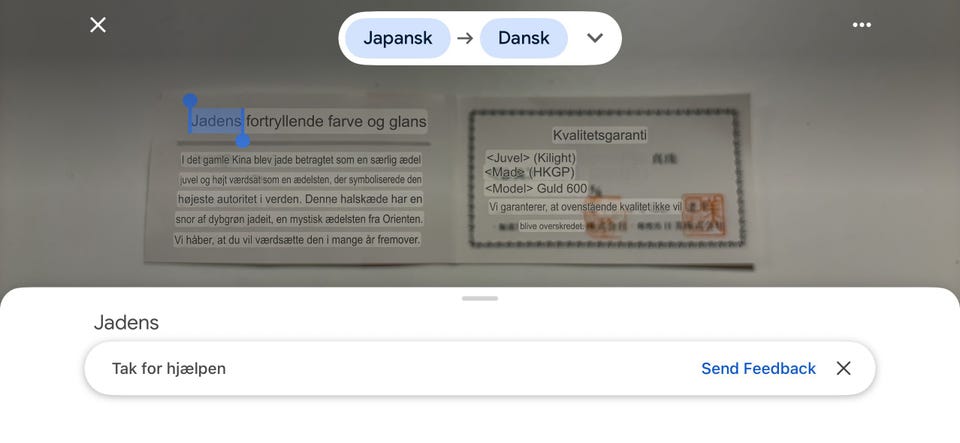The width and height of the screenshot is (960, 443).
Task: Select the <Made> (HKGP) text line
Action: pos(530,173)
